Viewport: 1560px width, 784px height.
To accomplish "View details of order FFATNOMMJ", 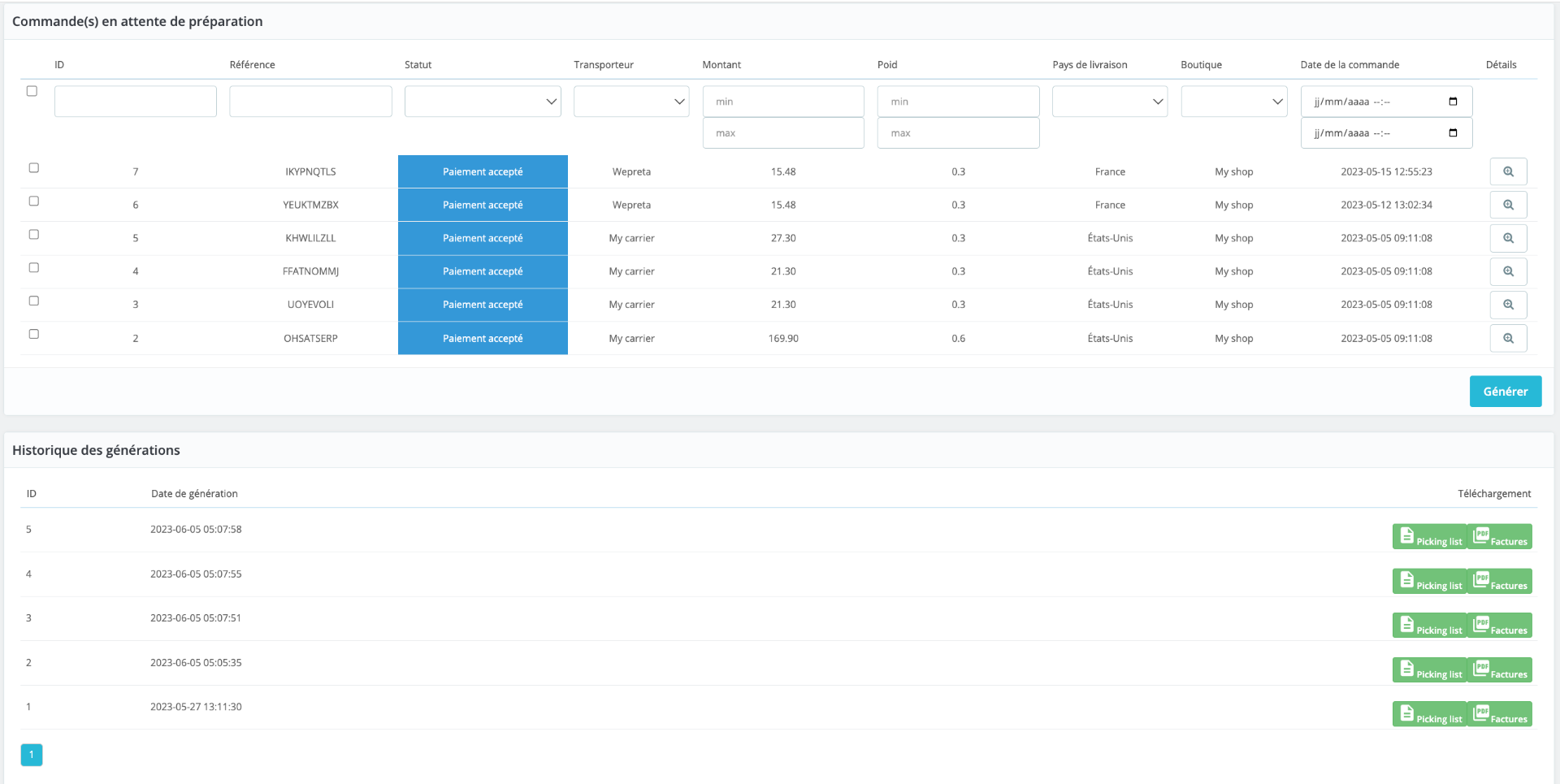I will point(1508,271).
